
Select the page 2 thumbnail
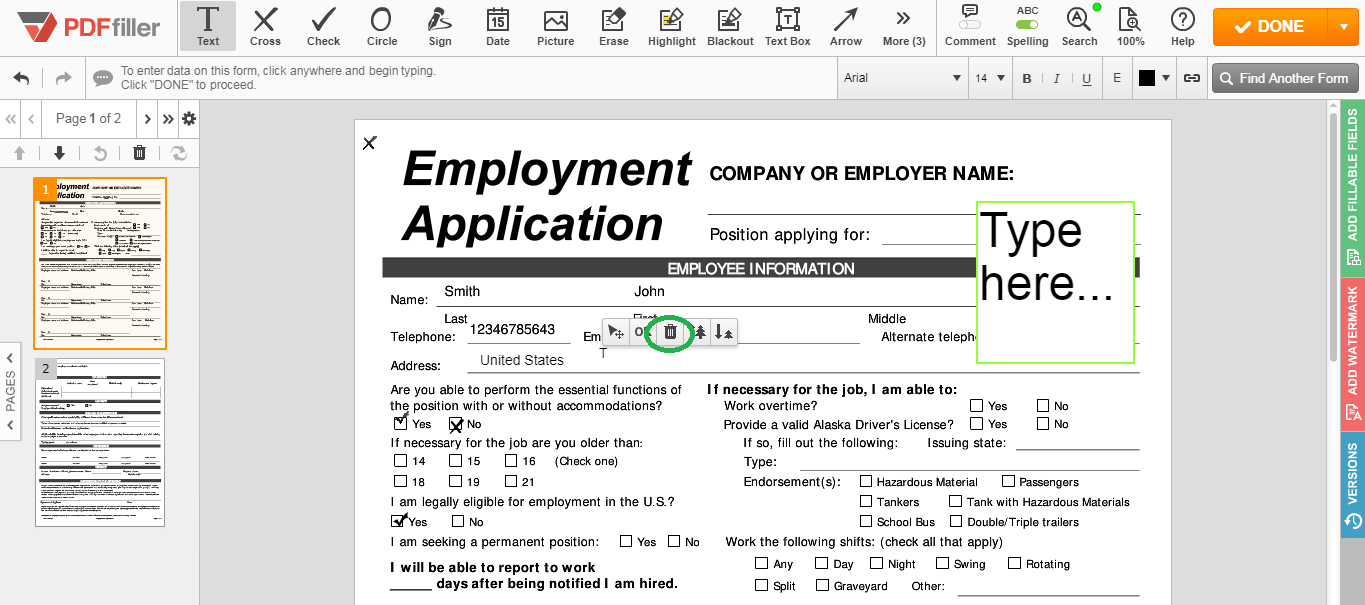[x=100, y=442]
